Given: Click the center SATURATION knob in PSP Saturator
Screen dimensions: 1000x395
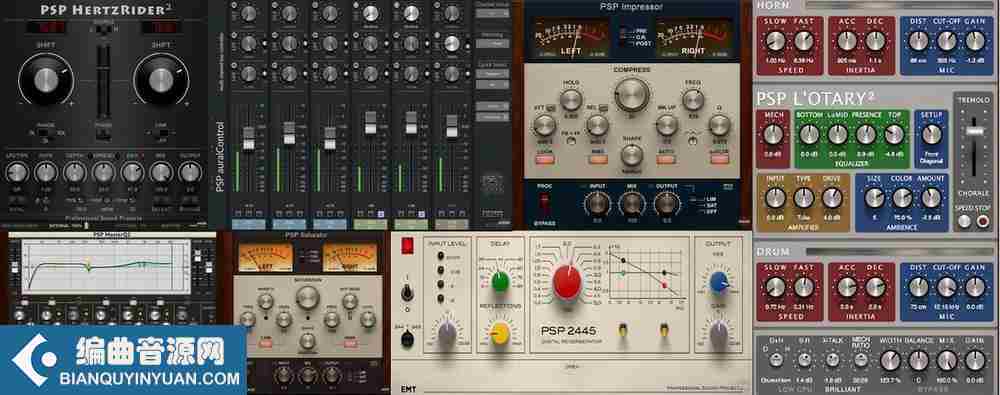Looking at the screenshot, I should 307,297.
